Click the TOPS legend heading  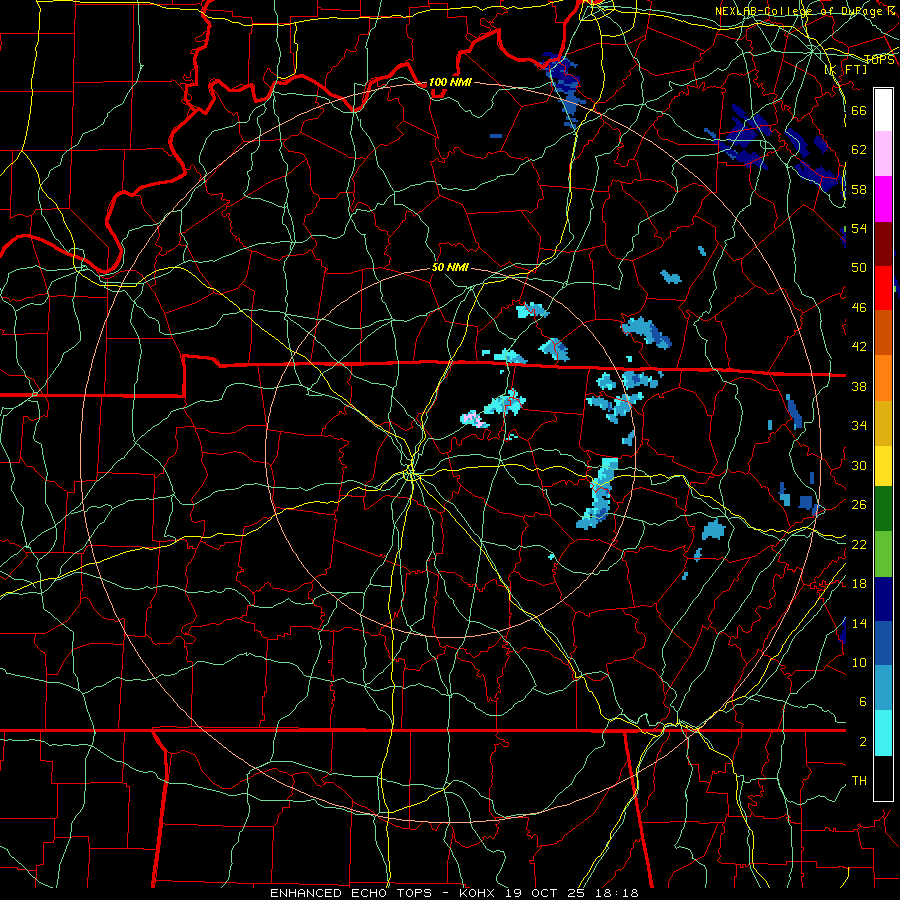pyautogui.click(x=879, y=60)
